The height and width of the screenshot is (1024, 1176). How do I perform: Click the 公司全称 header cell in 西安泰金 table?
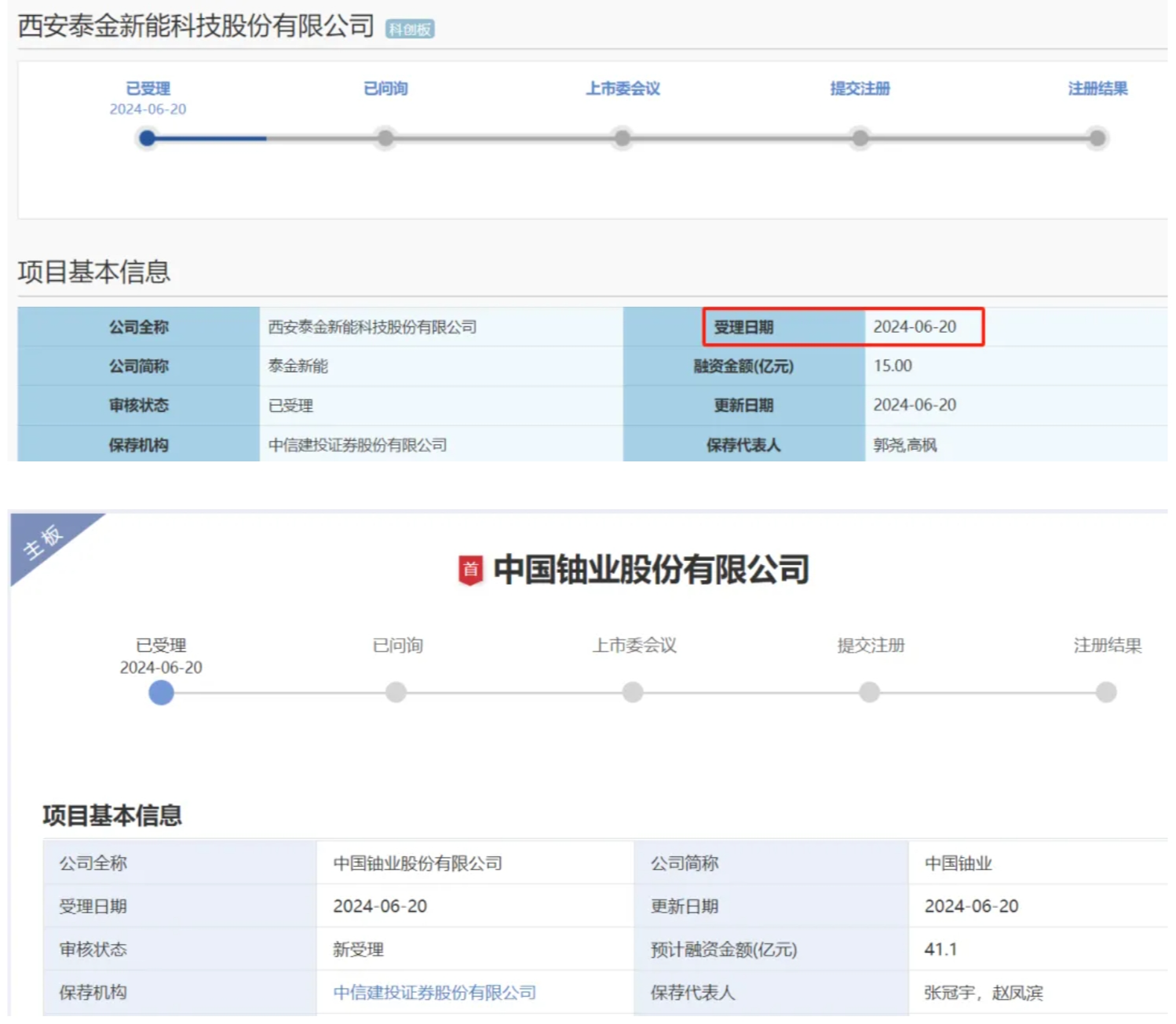point(138,327)
